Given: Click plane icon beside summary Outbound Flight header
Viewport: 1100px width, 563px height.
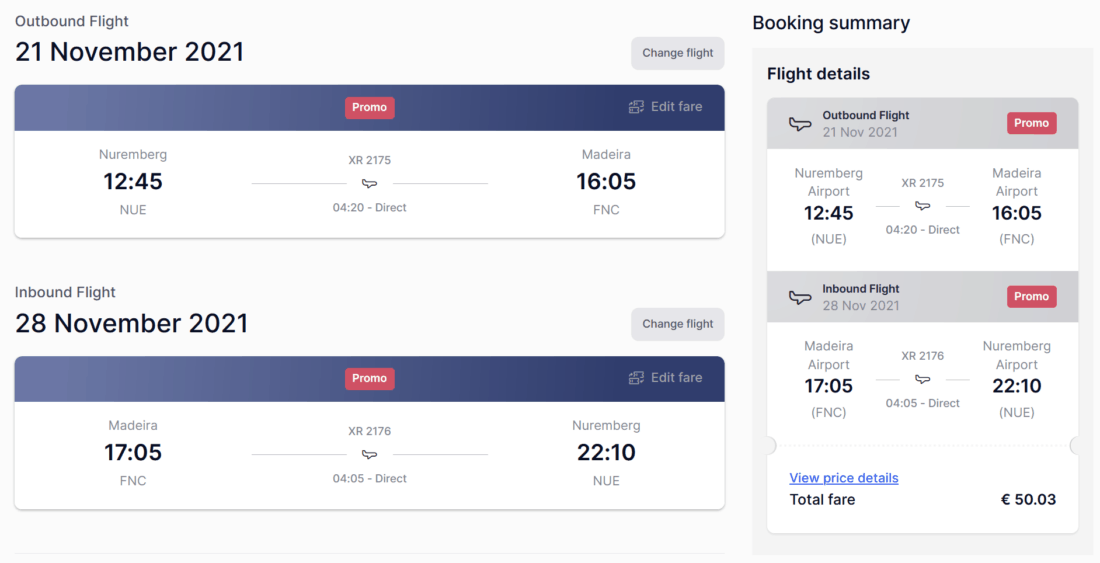Looking at the screenshot, I should 800,124.
